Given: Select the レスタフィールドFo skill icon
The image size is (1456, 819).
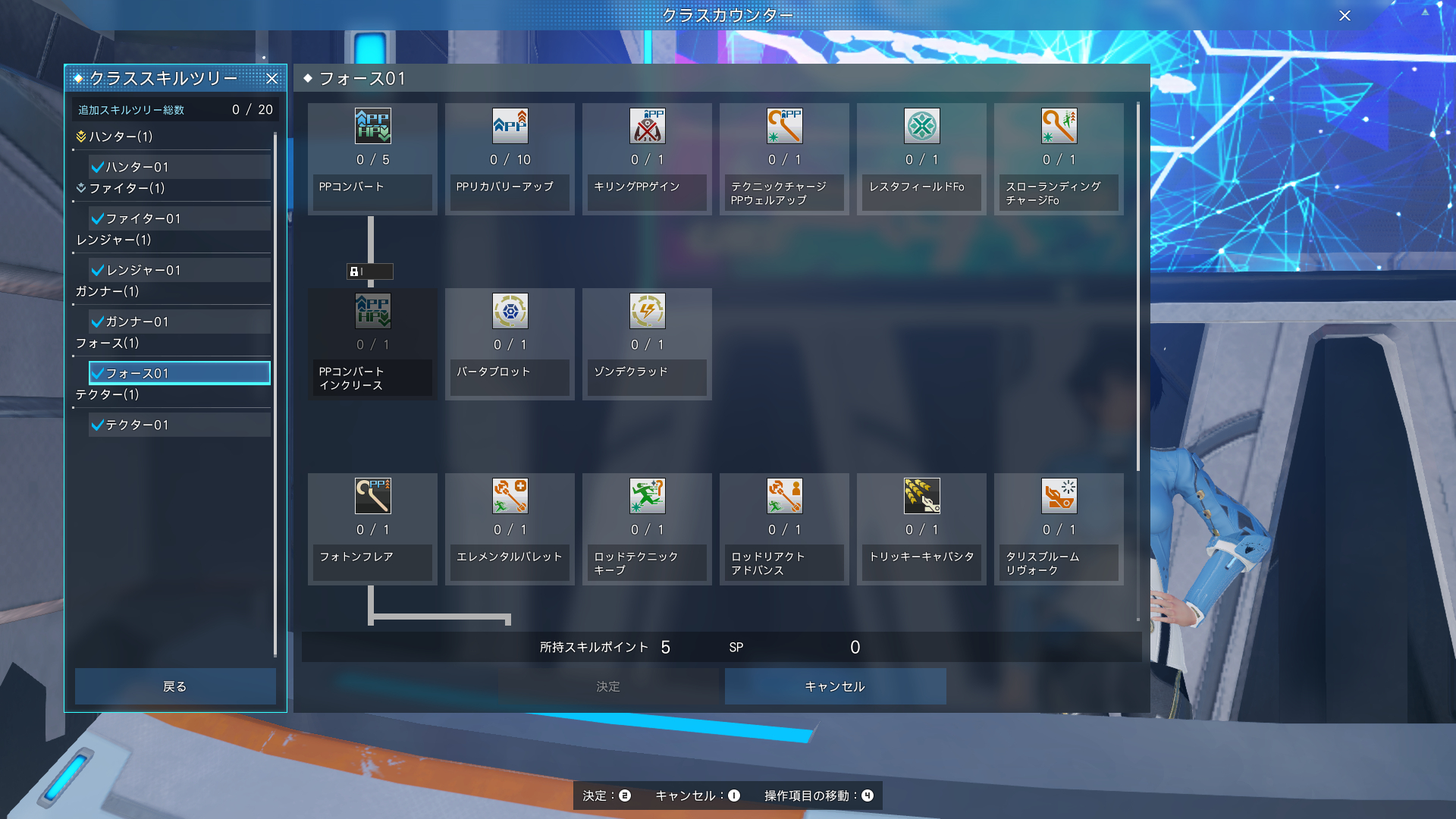Looking at the screenshot, I should 921,126.
